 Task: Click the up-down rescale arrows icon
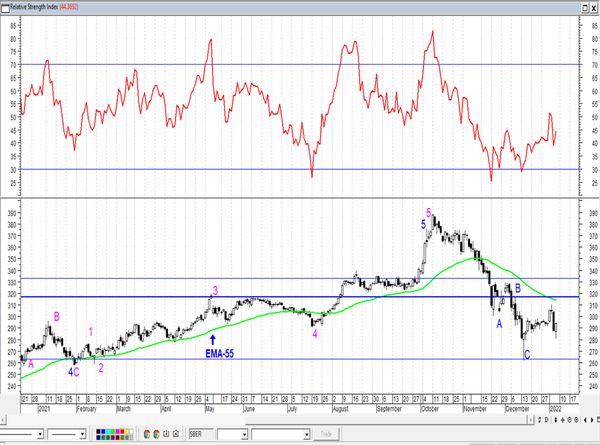(556, 420)
